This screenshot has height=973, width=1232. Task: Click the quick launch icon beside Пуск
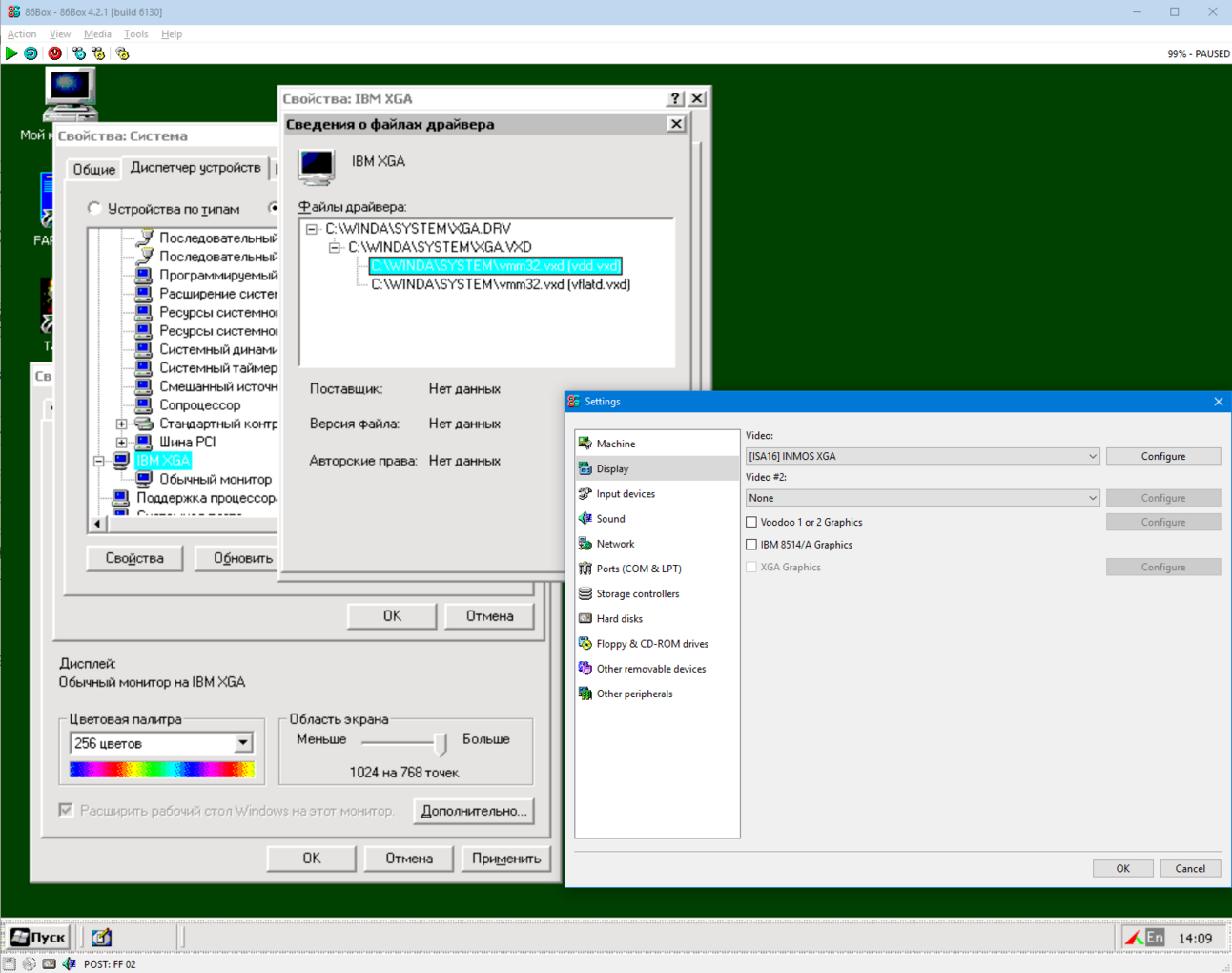102,938
